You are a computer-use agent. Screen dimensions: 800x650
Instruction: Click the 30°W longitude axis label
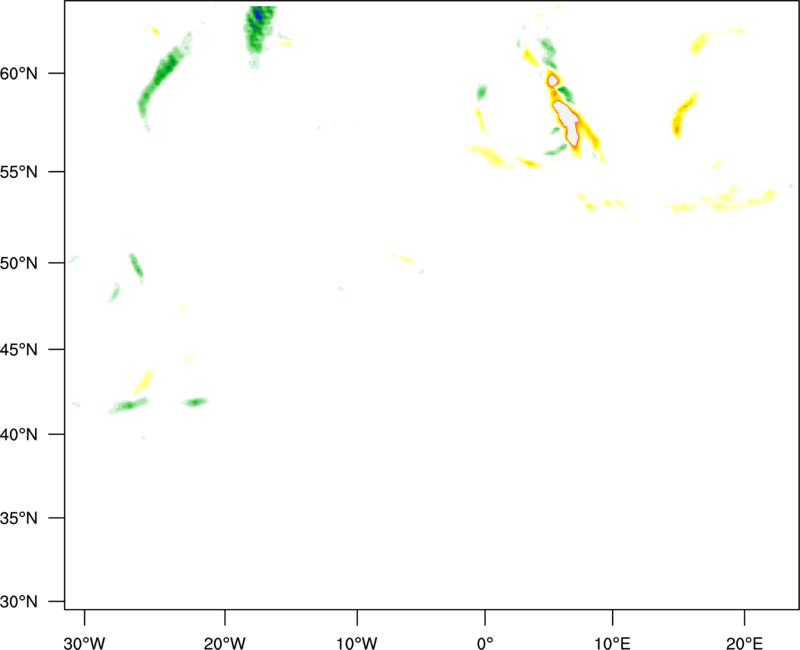tap(85, 641)
